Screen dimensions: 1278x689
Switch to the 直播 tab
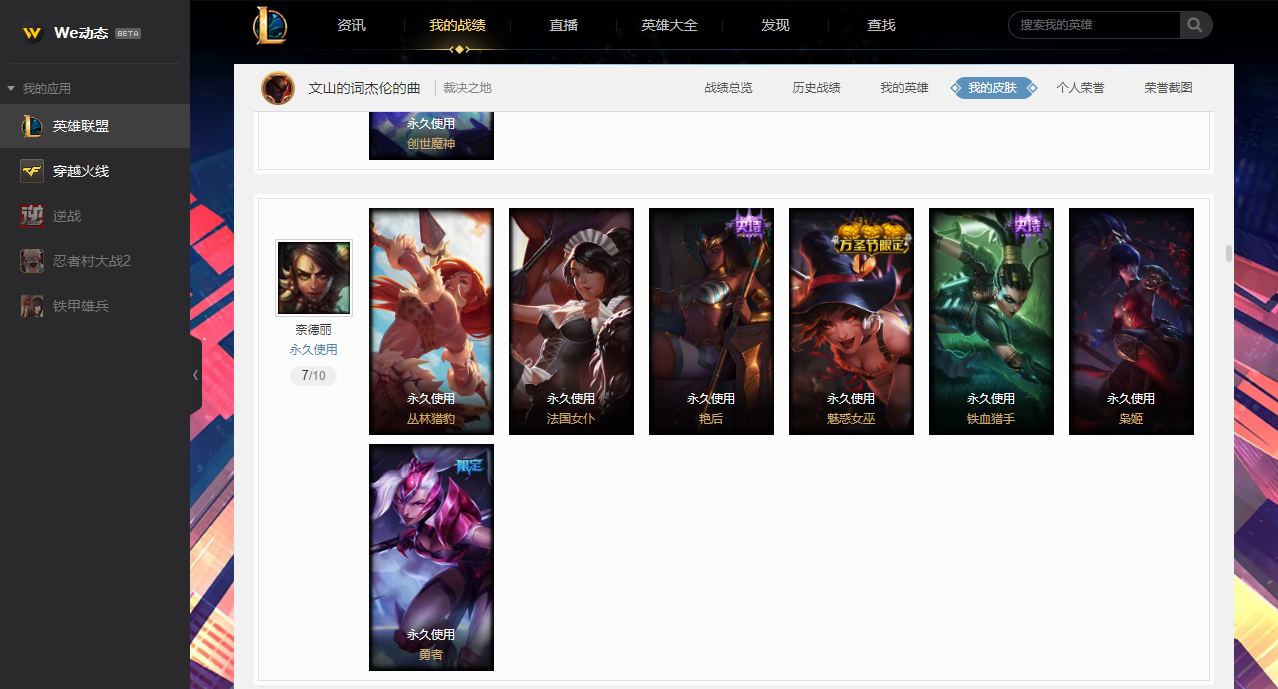click(564, 25)
